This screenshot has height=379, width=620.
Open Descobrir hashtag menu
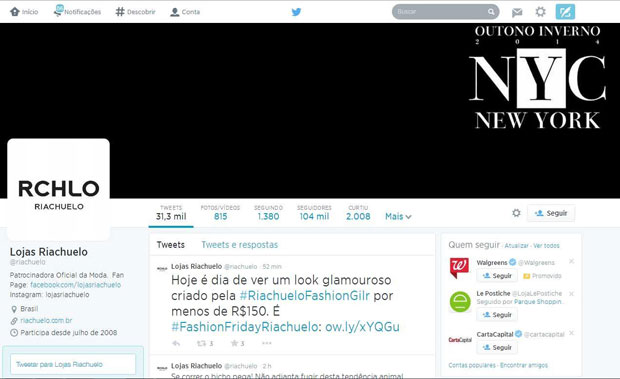tap(135, 12)
